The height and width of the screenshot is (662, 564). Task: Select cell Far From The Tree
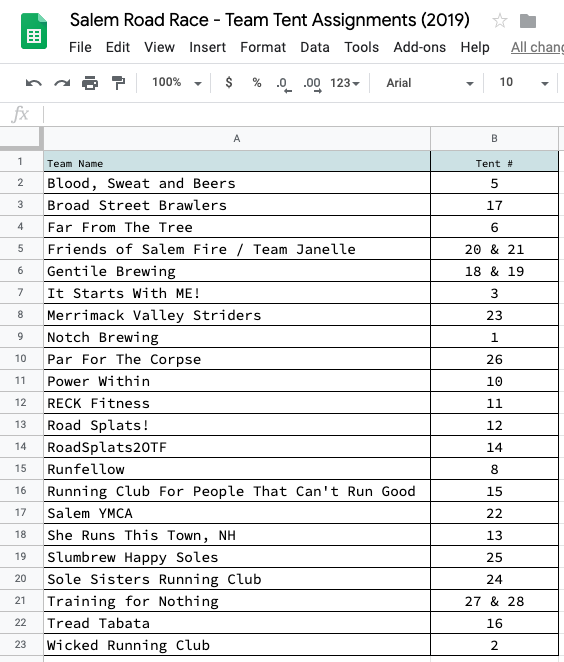(x=237, y=227)
